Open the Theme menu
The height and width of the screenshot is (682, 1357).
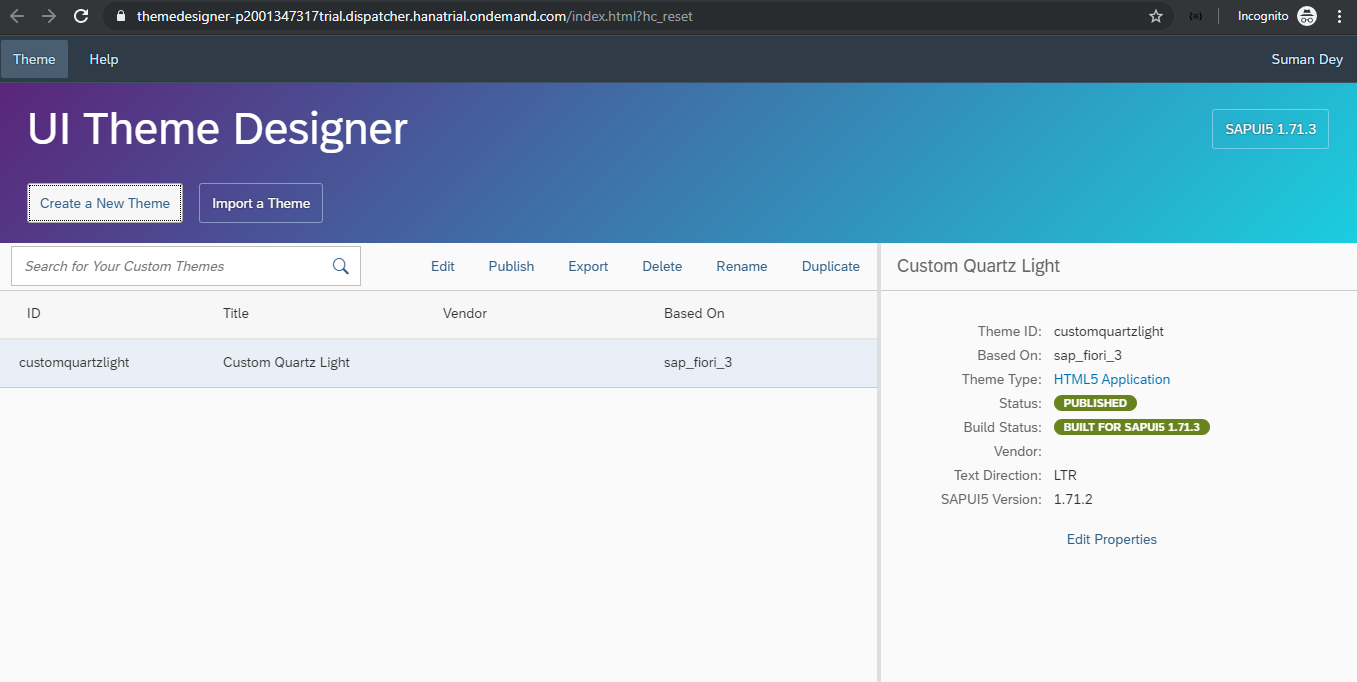point(34,59)
